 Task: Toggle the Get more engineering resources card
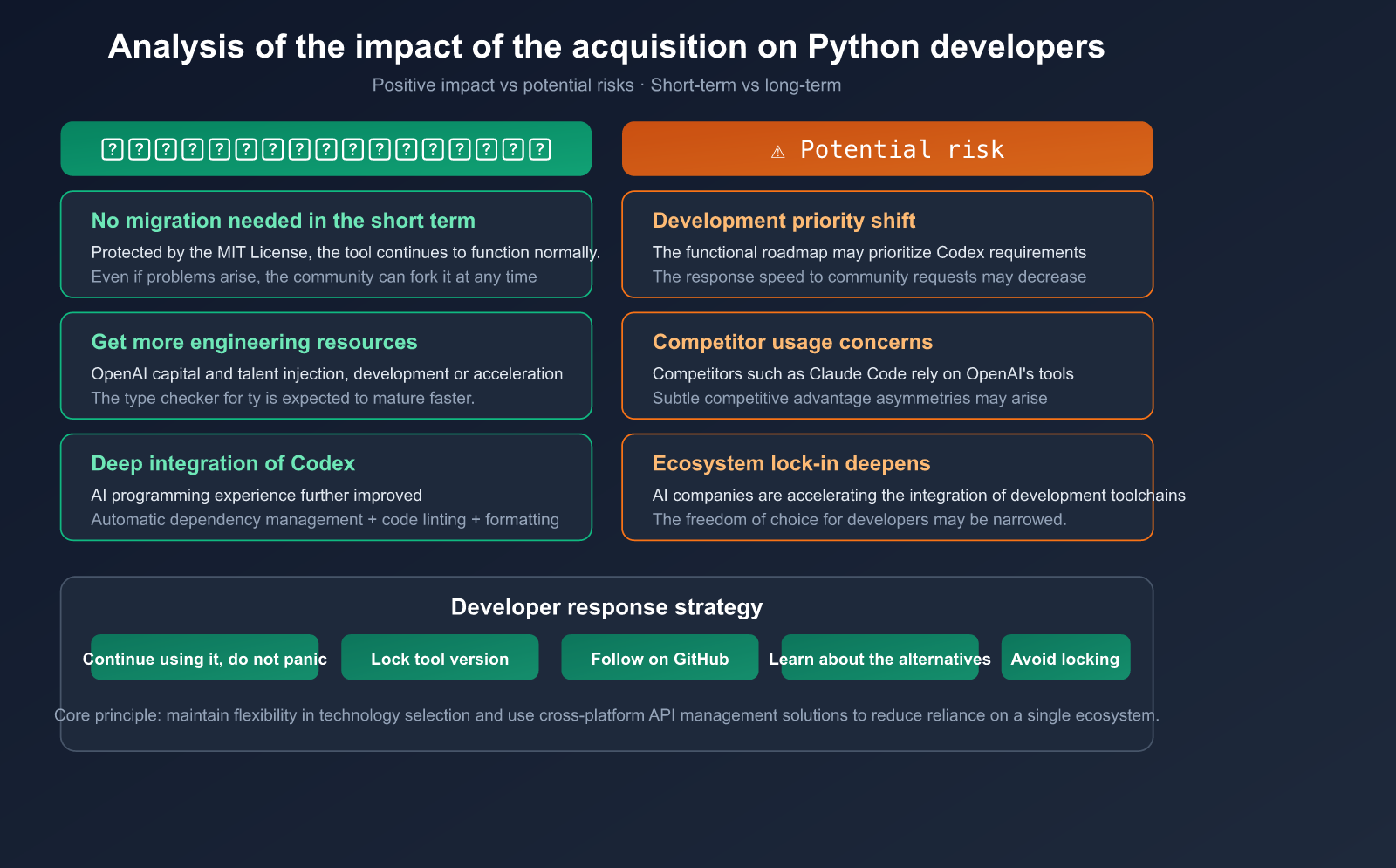[325, 366]
